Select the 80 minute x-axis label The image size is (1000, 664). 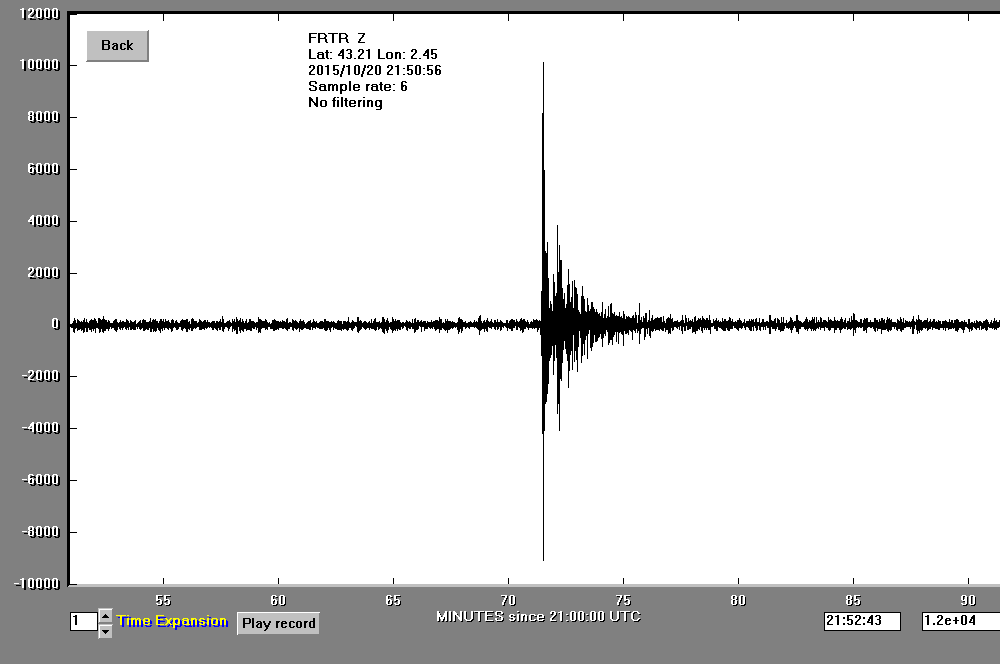(x=738, y=600)
